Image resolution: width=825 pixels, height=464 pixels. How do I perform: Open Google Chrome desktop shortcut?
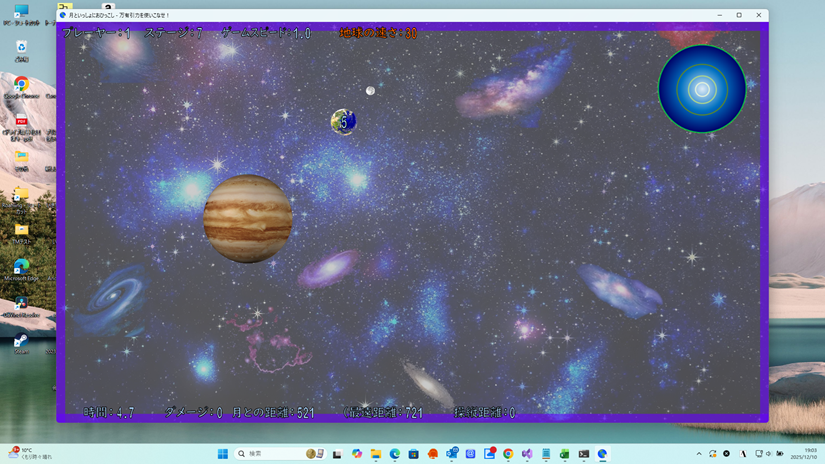point(21,87)
